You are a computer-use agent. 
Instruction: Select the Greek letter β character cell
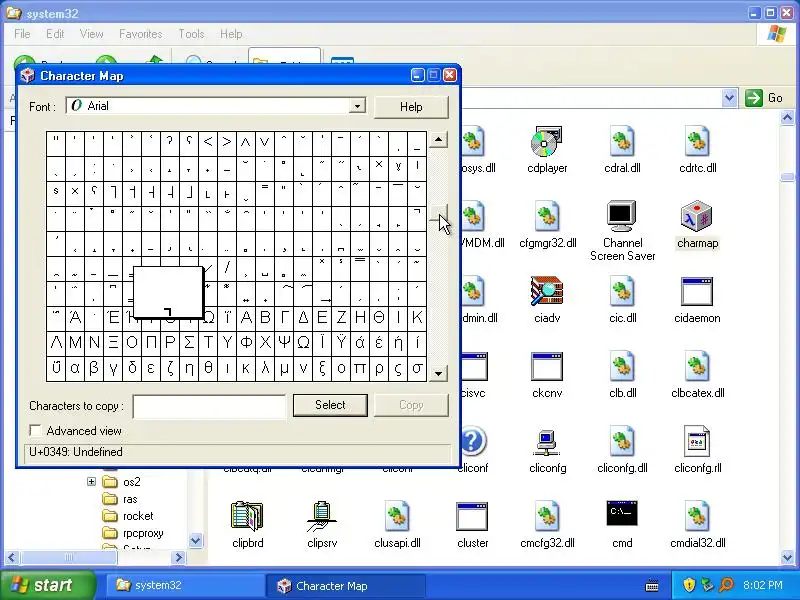(x=94, y=368)
